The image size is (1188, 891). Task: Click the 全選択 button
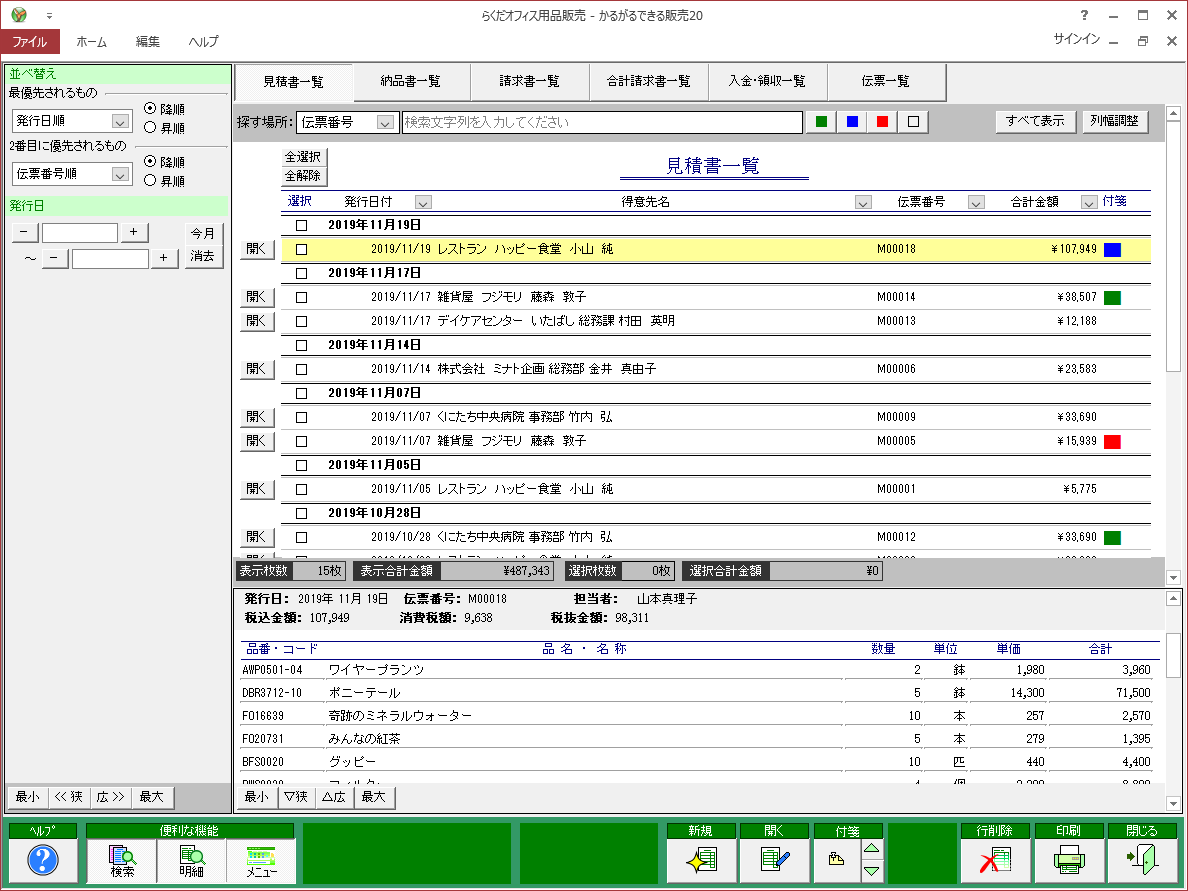click(303, 157)
